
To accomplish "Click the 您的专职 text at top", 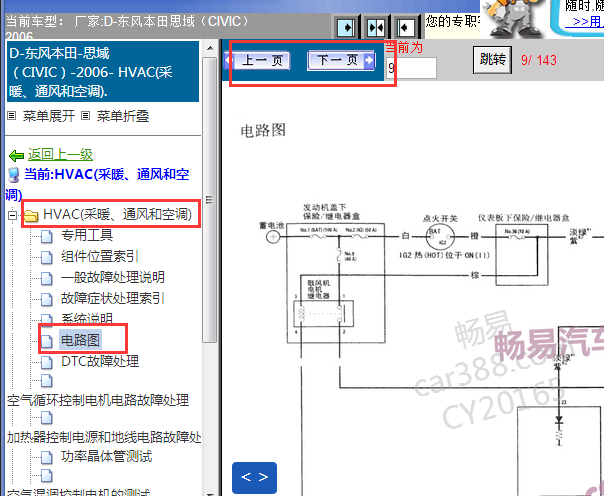I will (453, 20).
